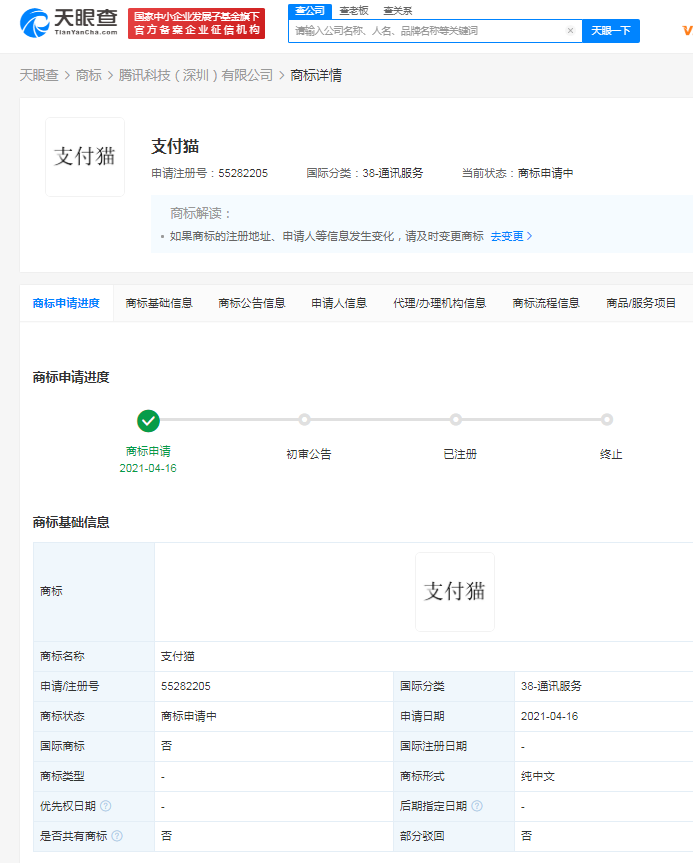Click the 商标解读 label
Screen dimensions: 693x863
click(x=200, y=213)
